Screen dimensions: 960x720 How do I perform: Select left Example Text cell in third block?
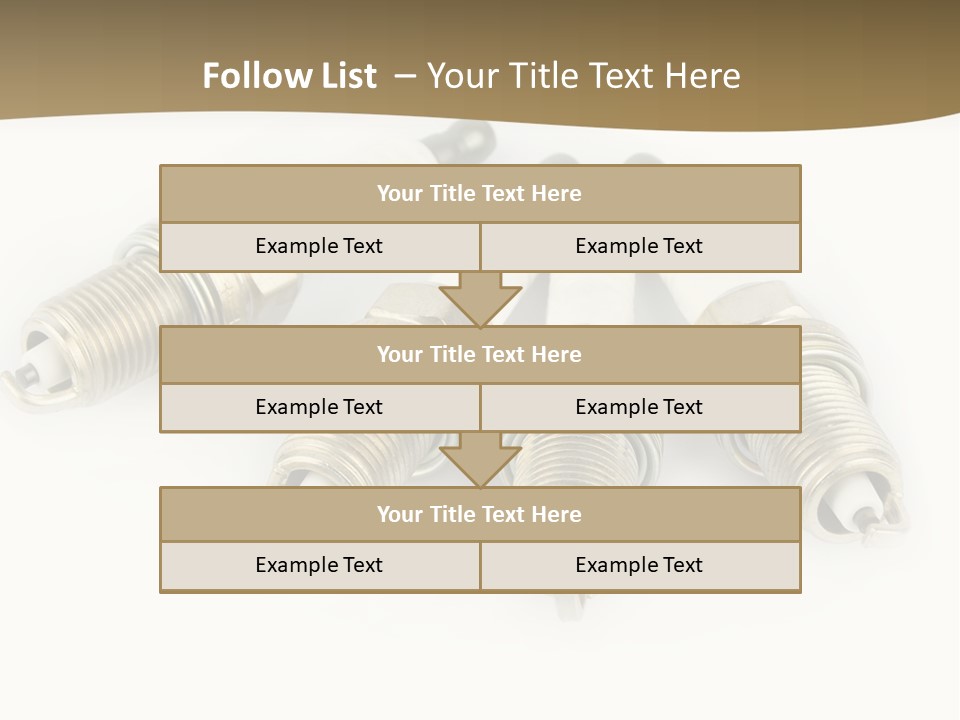pyautogui.click(x=319, y=565)
